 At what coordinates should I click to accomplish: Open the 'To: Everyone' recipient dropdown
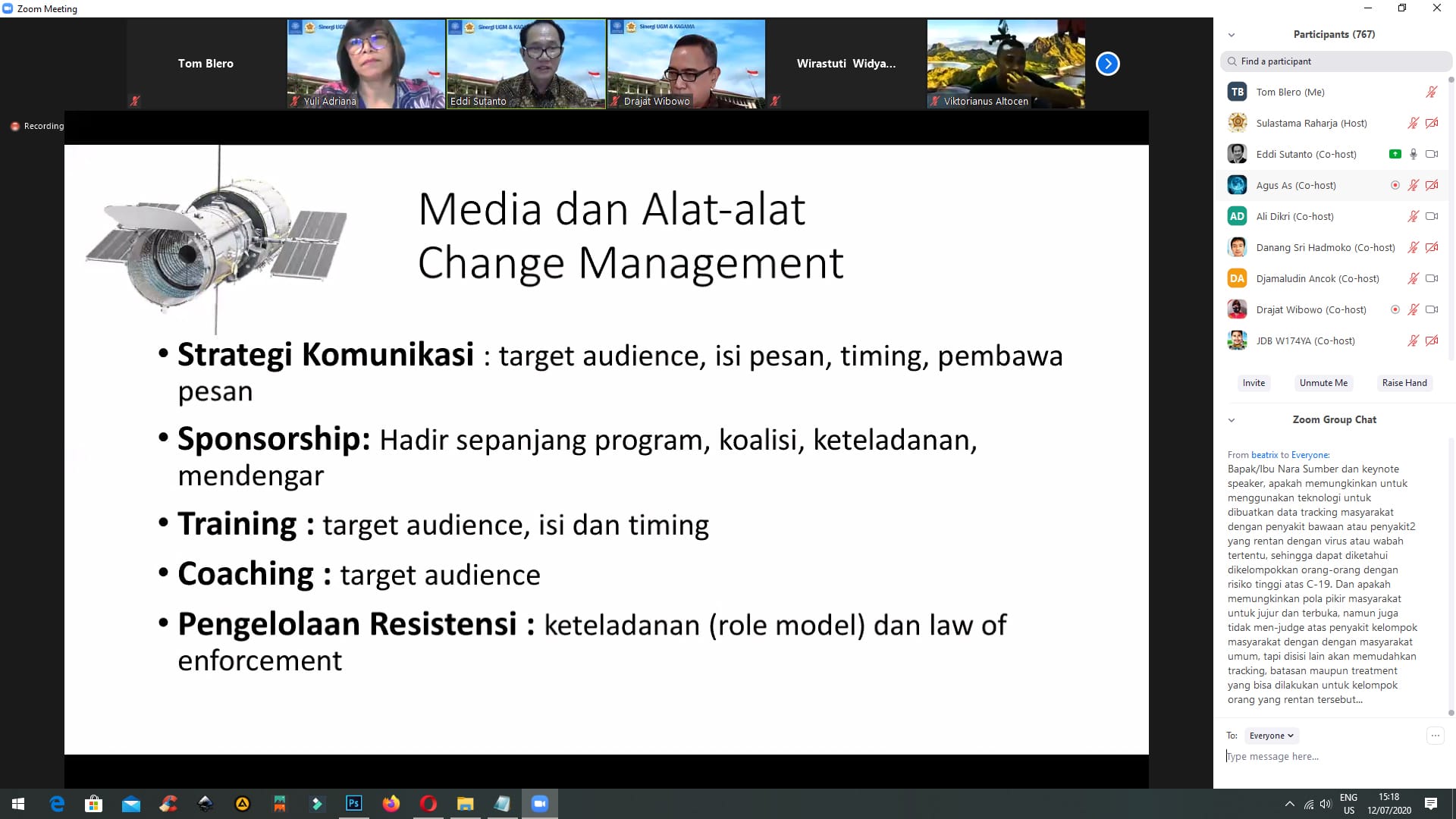tap(1271, 736)
